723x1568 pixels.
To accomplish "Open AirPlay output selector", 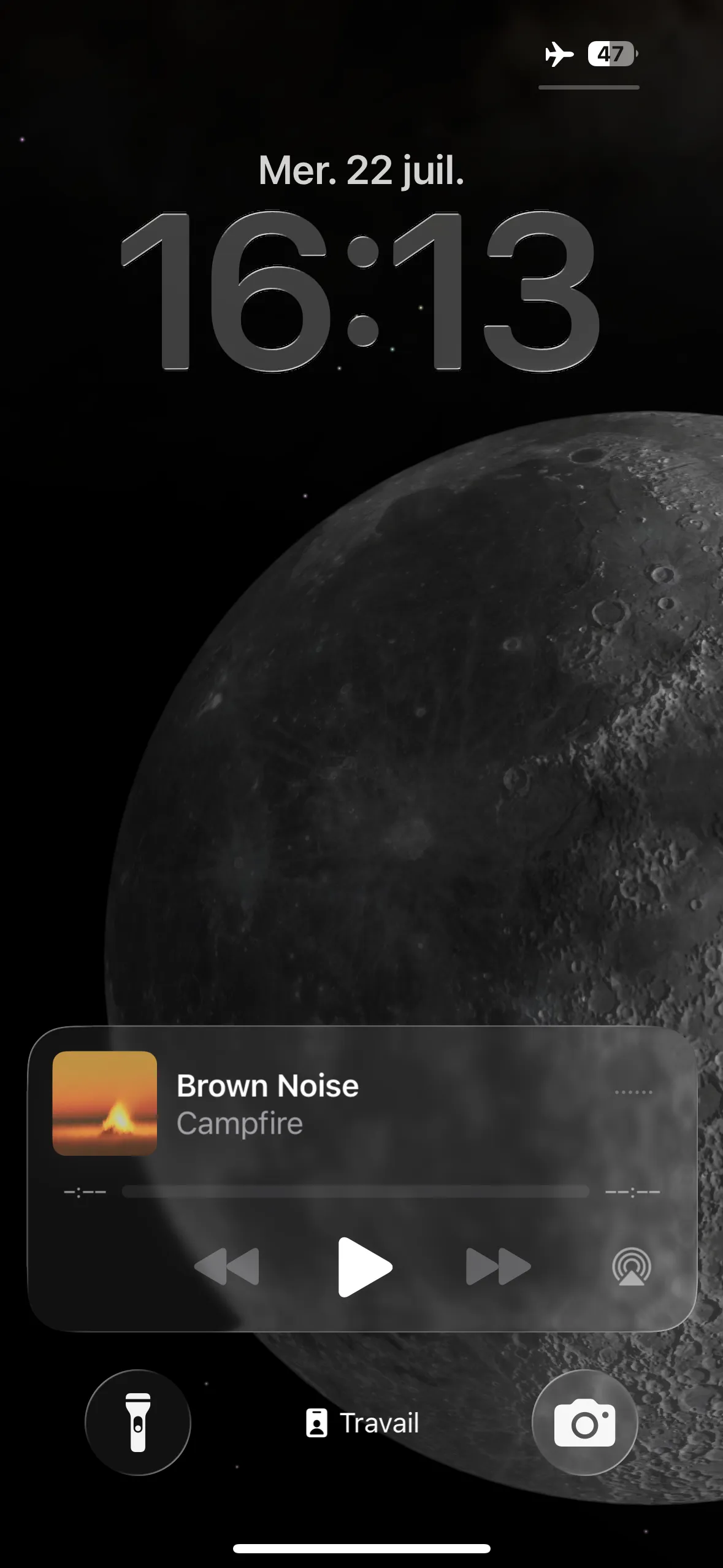I will coord(632,1266).
